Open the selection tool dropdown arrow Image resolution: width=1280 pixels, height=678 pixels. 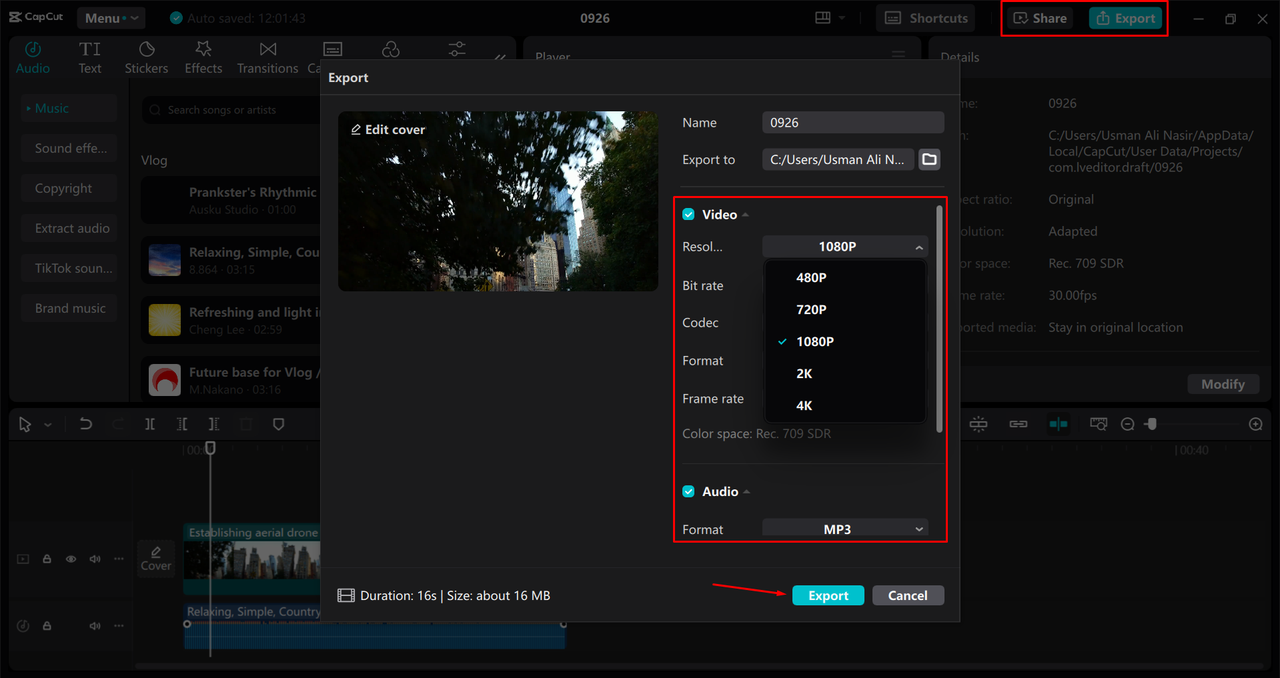[47, 425]
